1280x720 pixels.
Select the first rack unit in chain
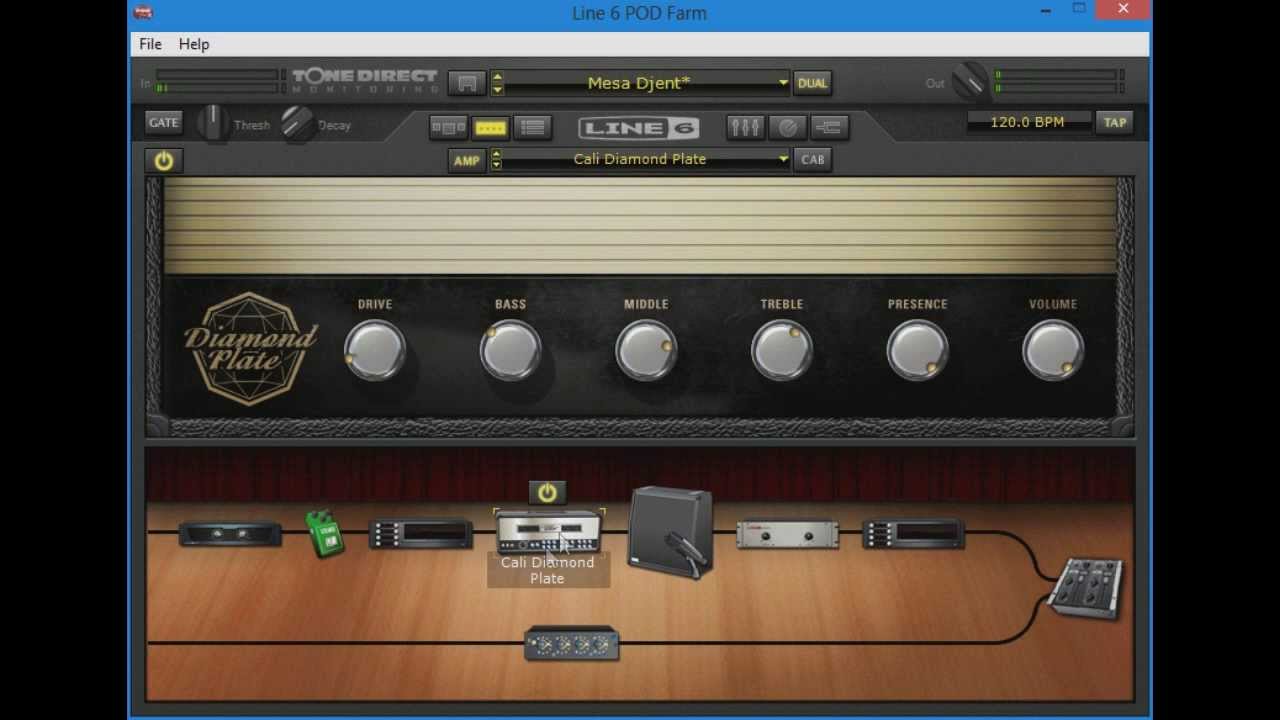230,534
